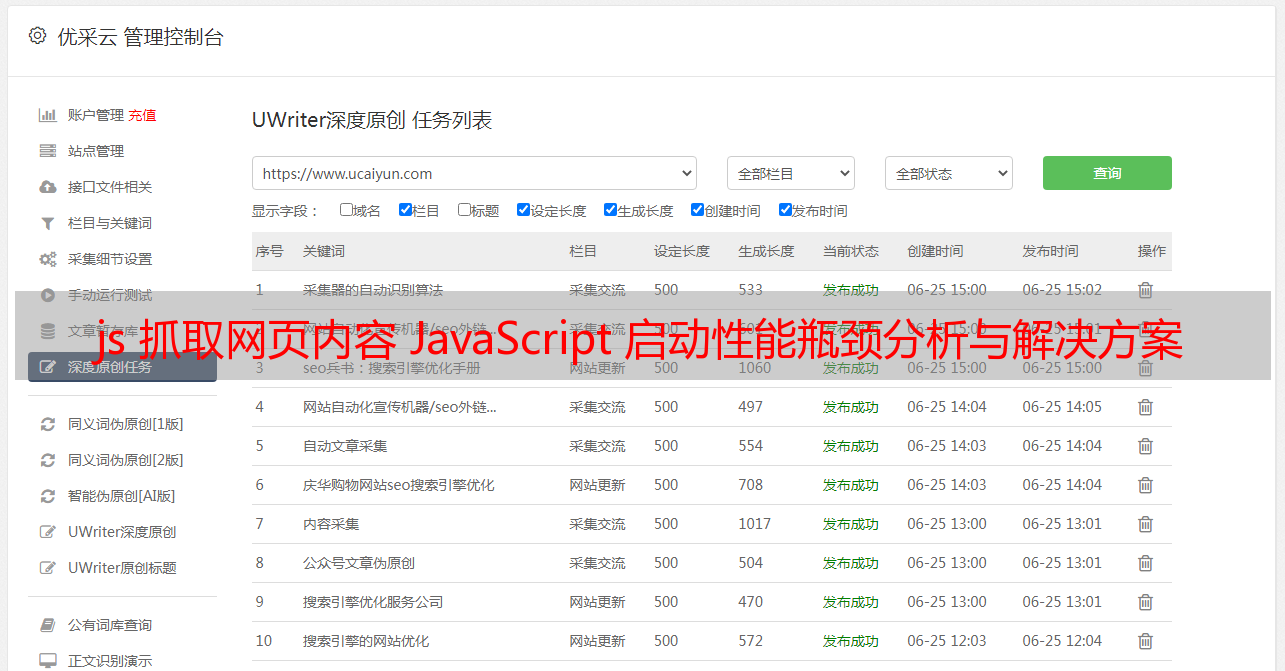This screenshot has width=1285, height=671.
Task: Click the settings gear icon beside 优采云
Action: (37, 37)
